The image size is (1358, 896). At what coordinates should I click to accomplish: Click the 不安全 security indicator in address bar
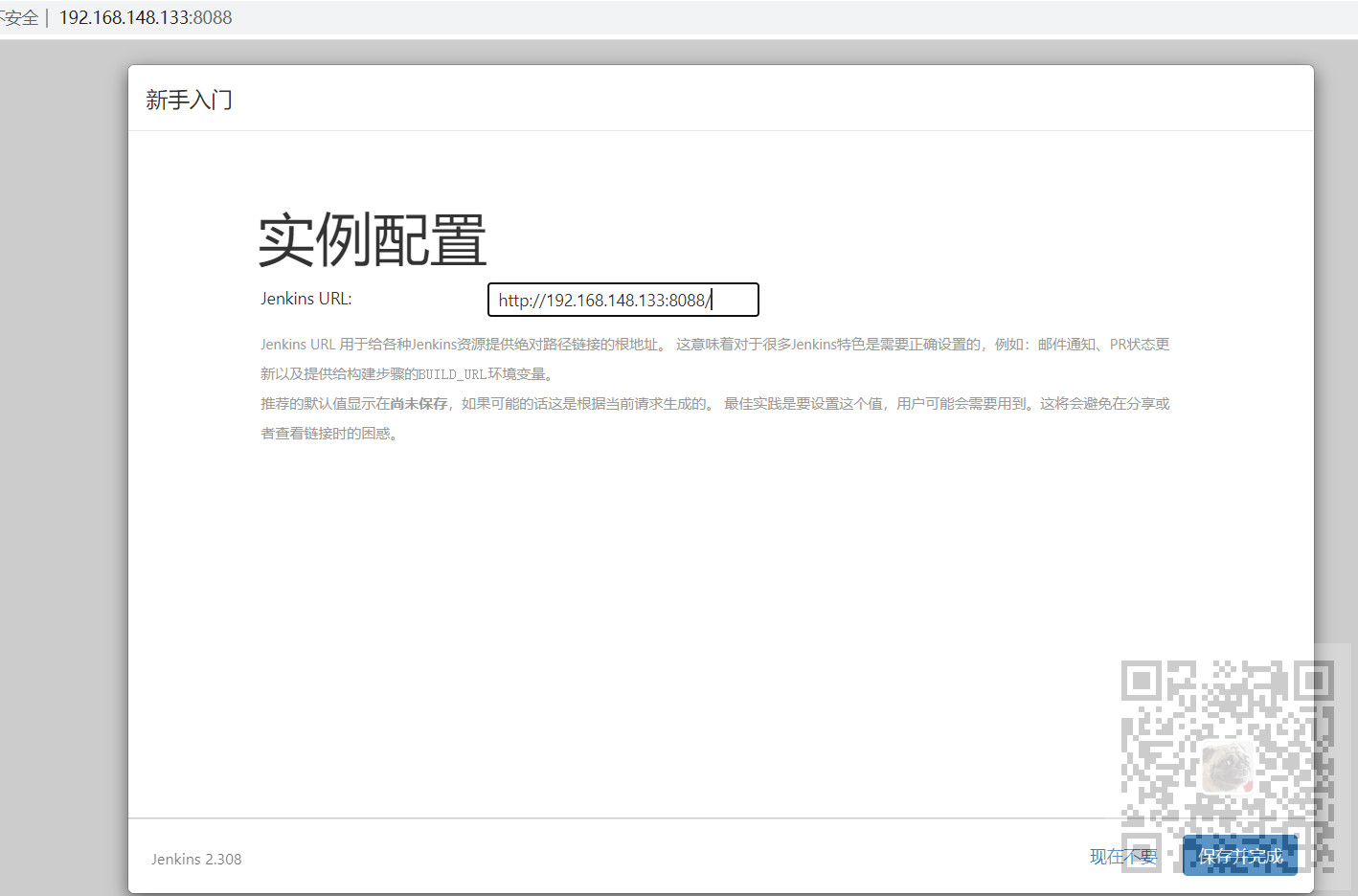pos(19,17)
